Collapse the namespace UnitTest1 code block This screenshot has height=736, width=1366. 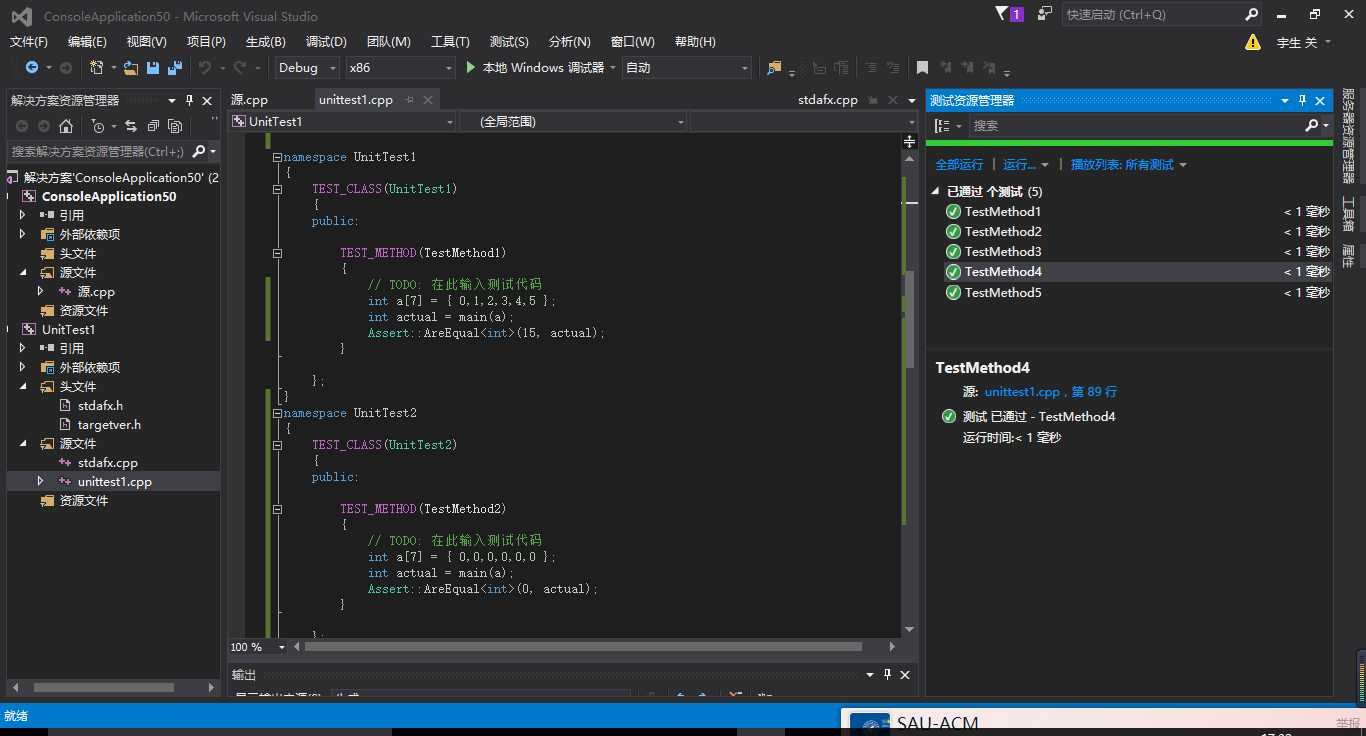point(277,157)
